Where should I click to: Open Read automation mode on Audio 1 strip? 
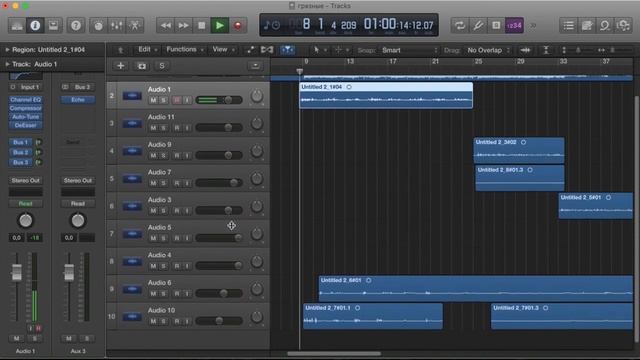pyautogui.click(x=25, y=203)
